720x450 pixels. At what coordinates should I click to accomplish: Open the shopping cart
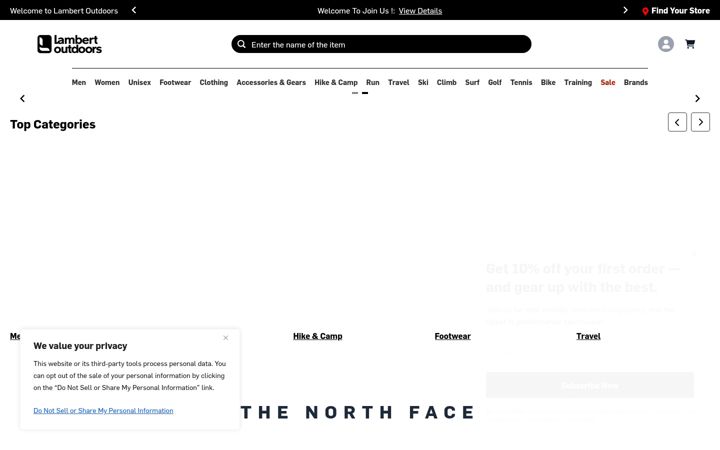[x=690, y=44]
